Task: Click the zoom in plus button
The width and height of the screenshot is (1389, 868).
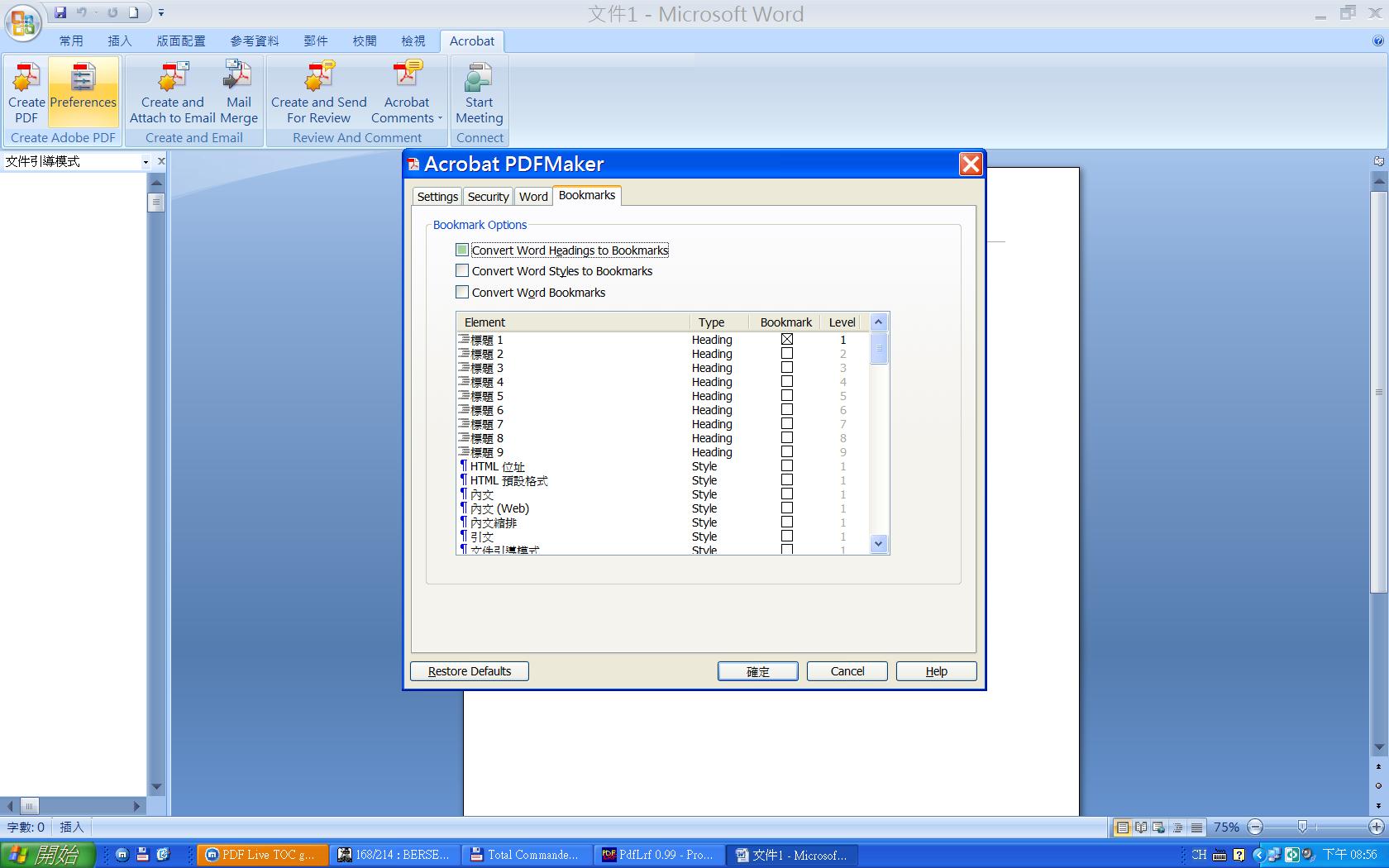Action: pos(1377,827)
